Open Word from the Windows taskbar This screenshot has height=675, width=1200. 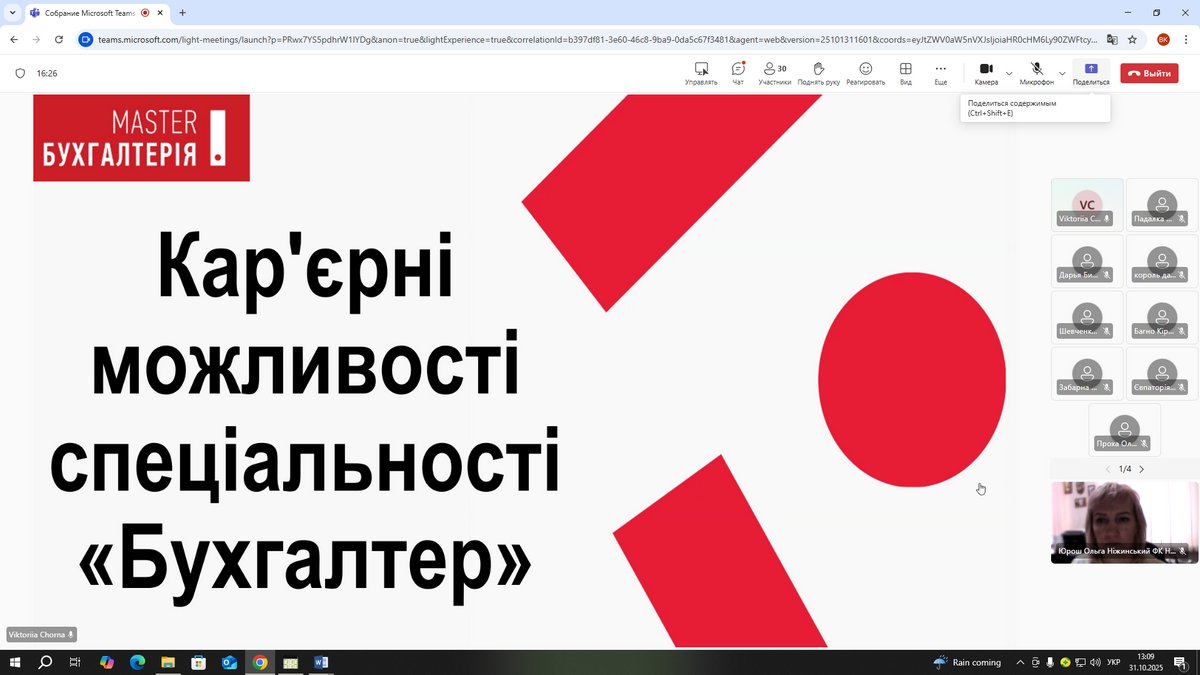tap(321, 662)
